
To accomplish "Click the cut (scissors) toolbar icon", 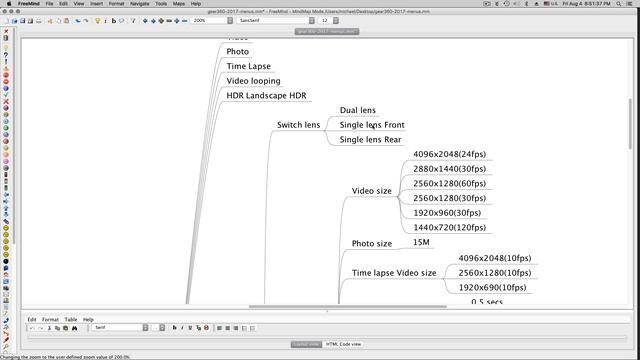I will [x=50, y=20].
